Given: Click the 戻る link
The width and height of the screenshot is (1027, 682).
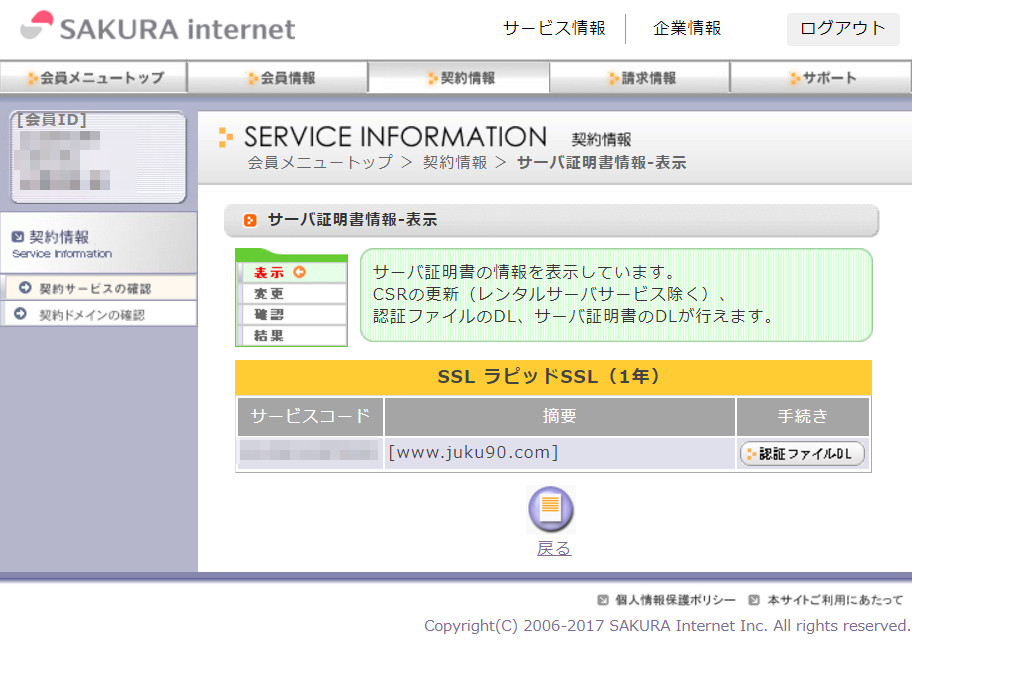Looking at the screenshot, I should coord(554,548).
